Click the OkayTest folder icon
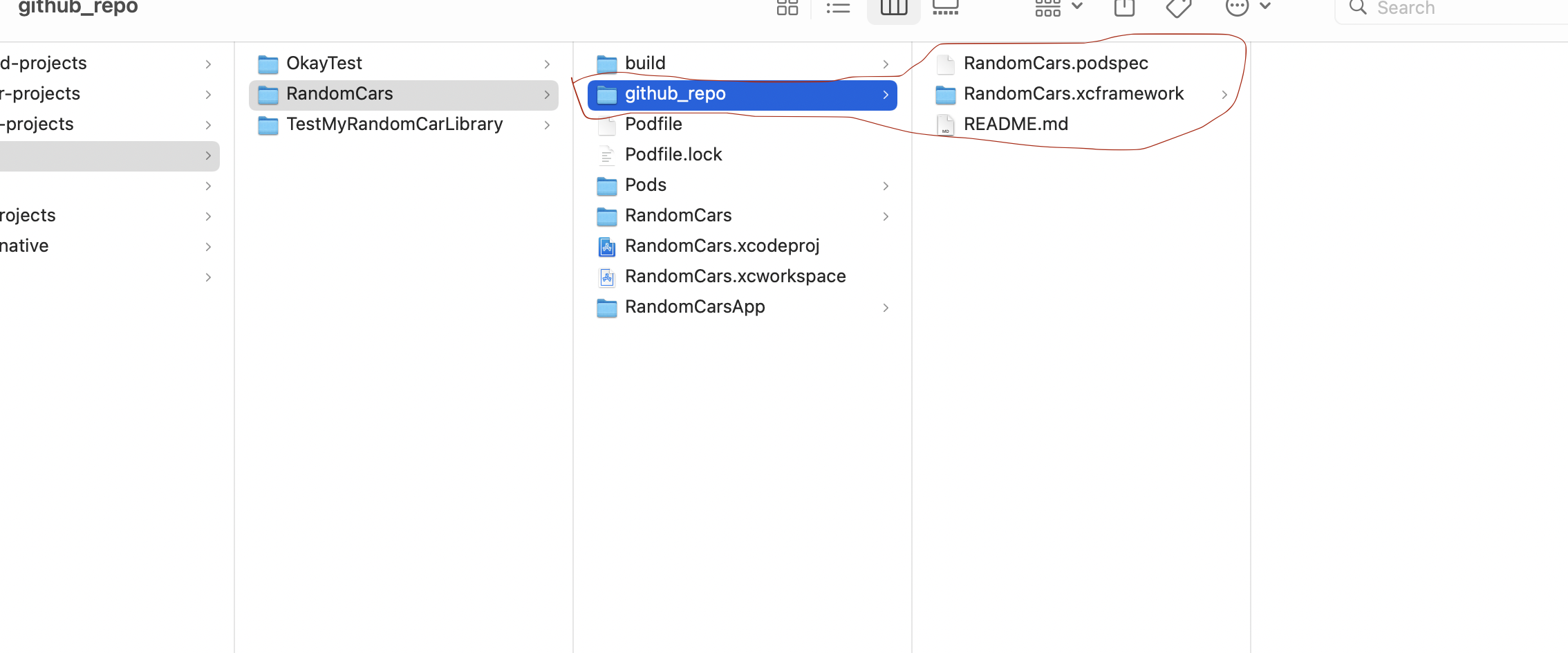Viewport: 1568px width, 653px height. (x=268, y=64)
